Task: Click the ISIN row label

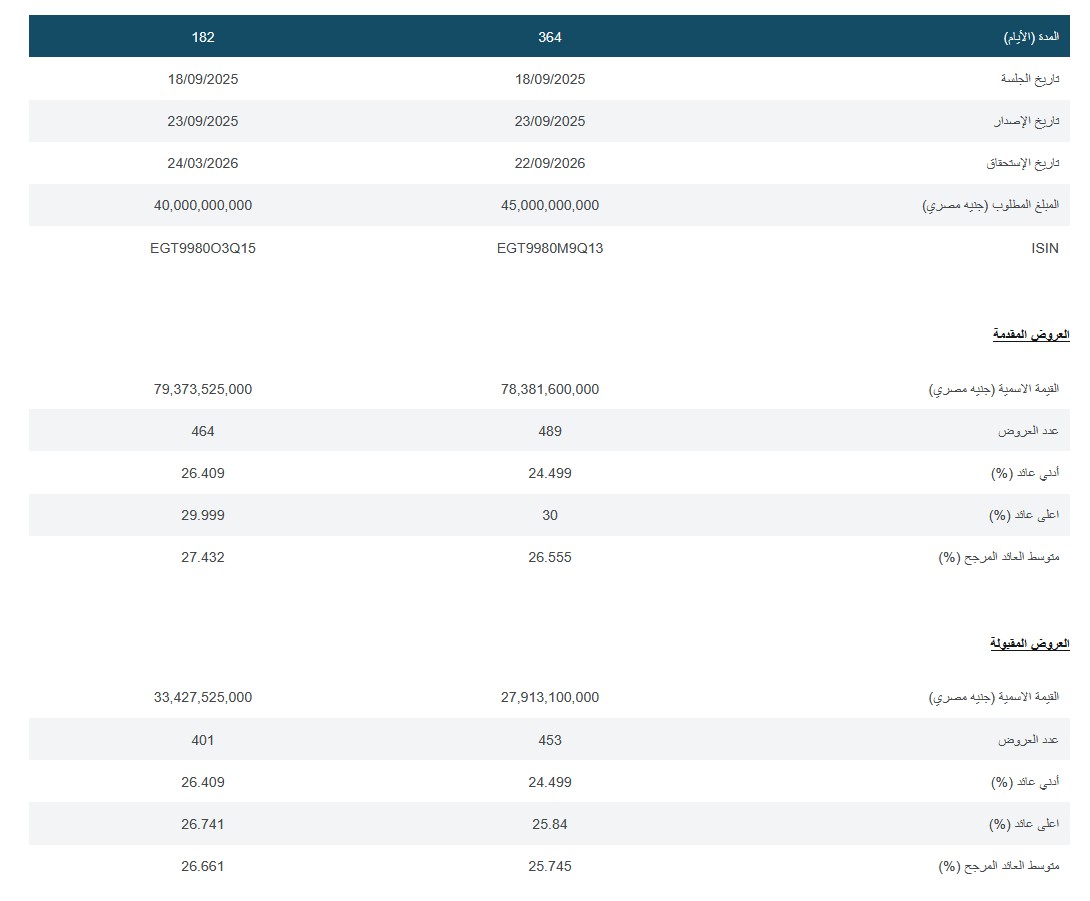Action: coord(1045,248)
